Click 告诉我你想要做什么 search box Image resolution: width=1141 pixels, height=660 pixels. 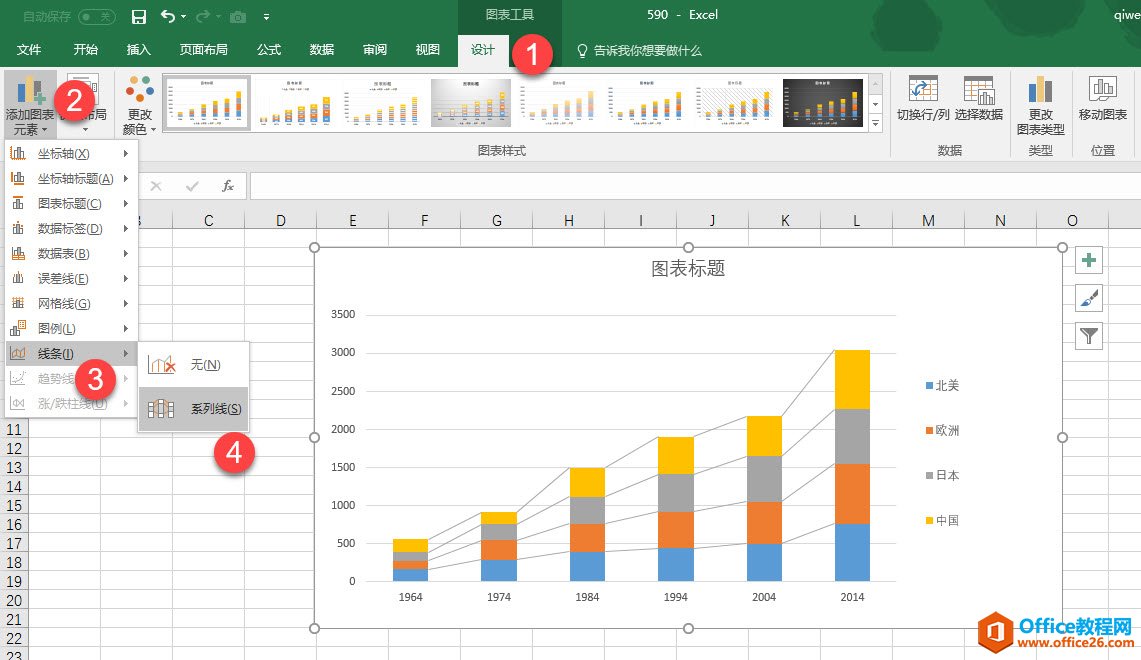pos(647,50)
